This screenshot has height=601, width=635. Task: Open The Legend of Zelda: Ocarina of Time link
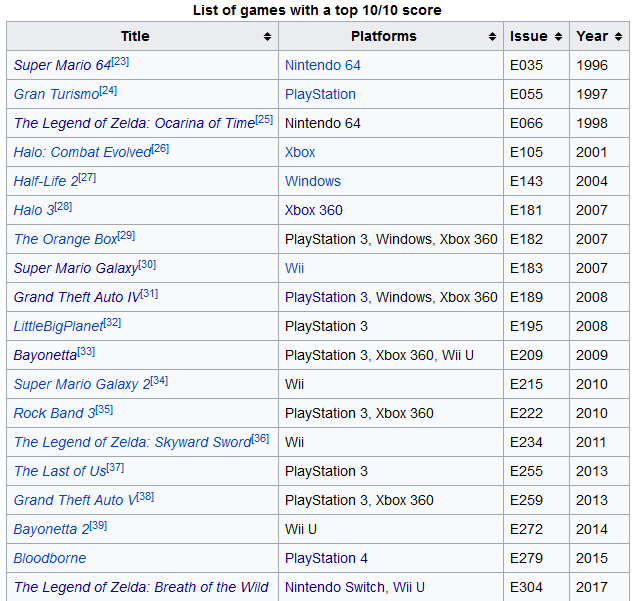pos(134,123)
